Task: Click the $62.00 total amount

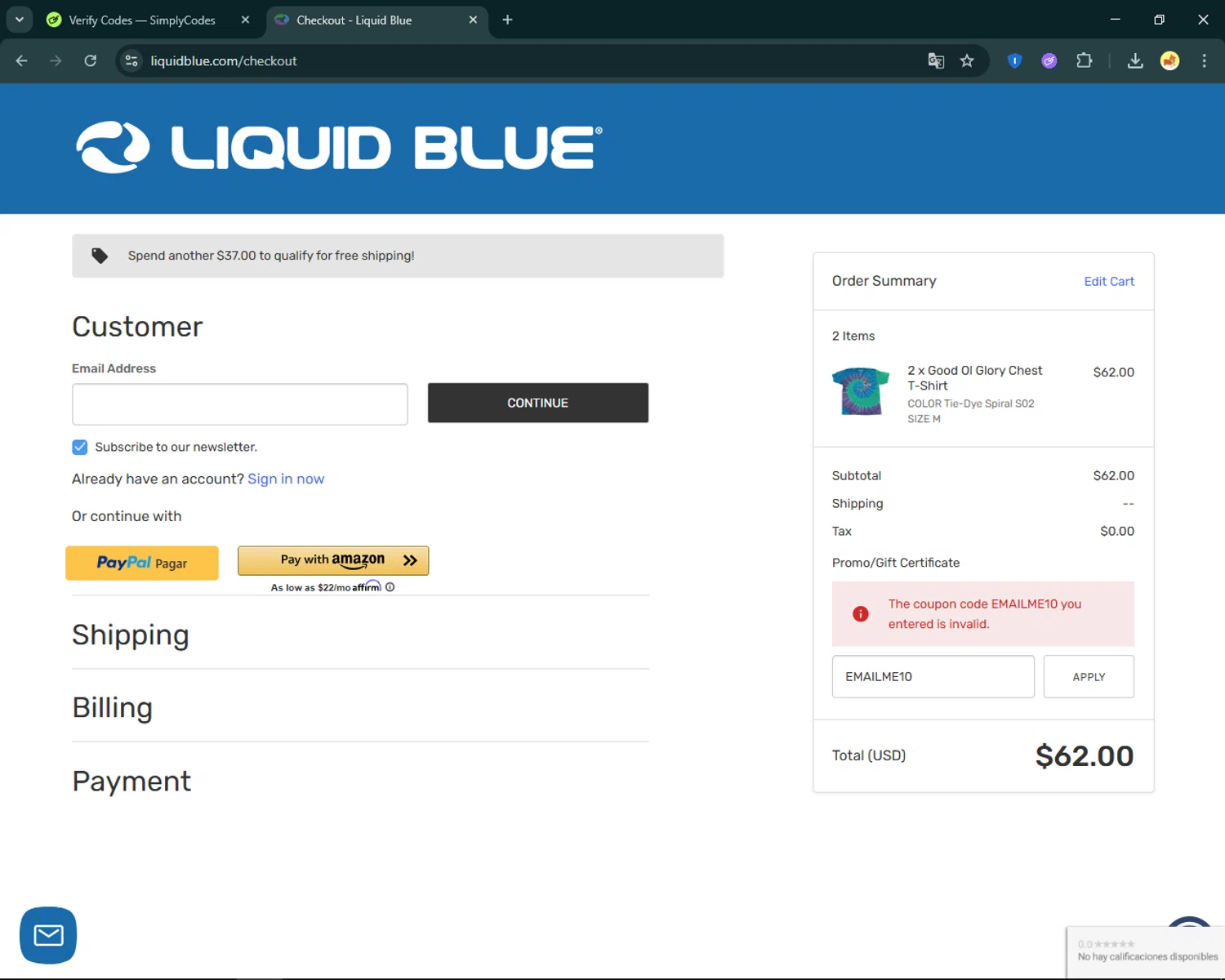Action: [1085, 755]
